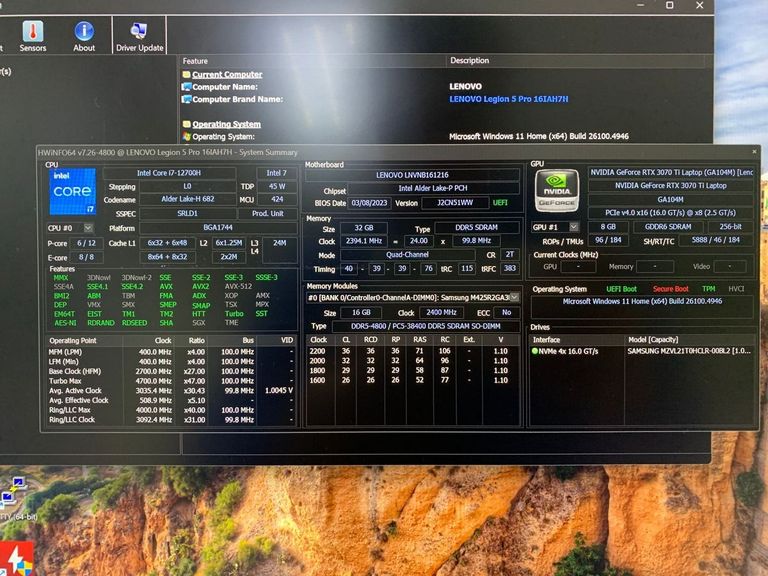Click the Windows 11 Home build text in System Summary
The image size is (768, 576).
(642, 301)
